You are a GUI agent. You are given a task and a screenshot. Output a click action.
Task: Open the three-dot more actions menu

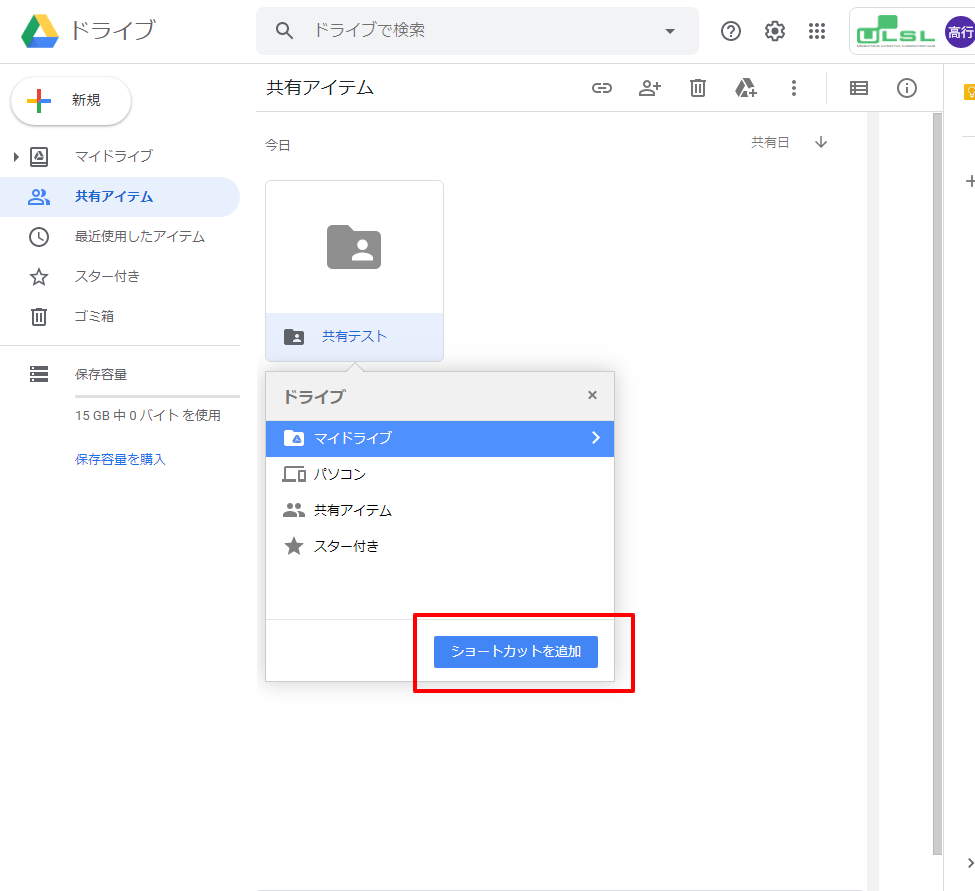tap(794, 88)
